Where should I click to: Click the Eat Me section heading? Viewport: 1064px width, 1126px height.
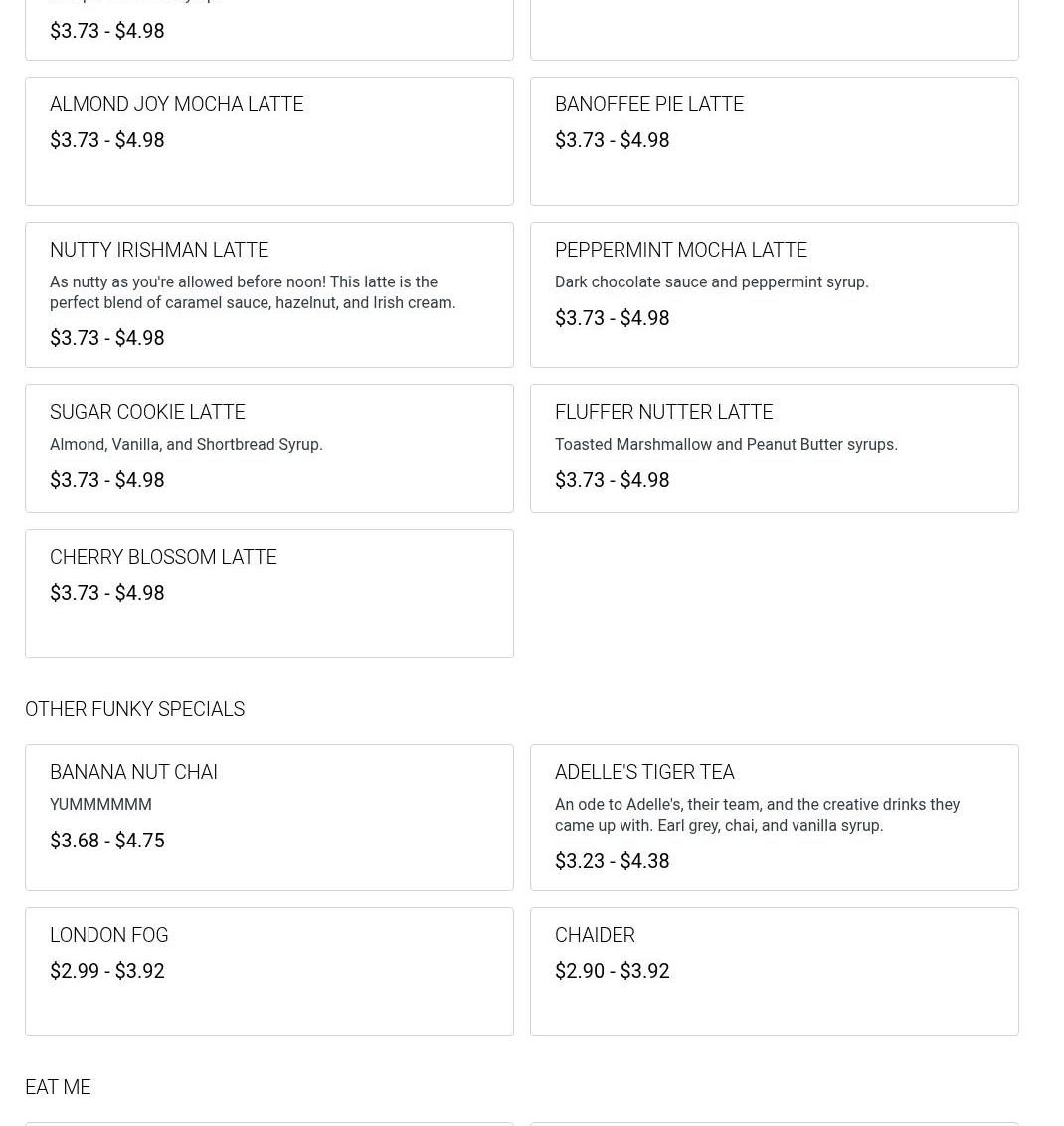[58, 1087]
